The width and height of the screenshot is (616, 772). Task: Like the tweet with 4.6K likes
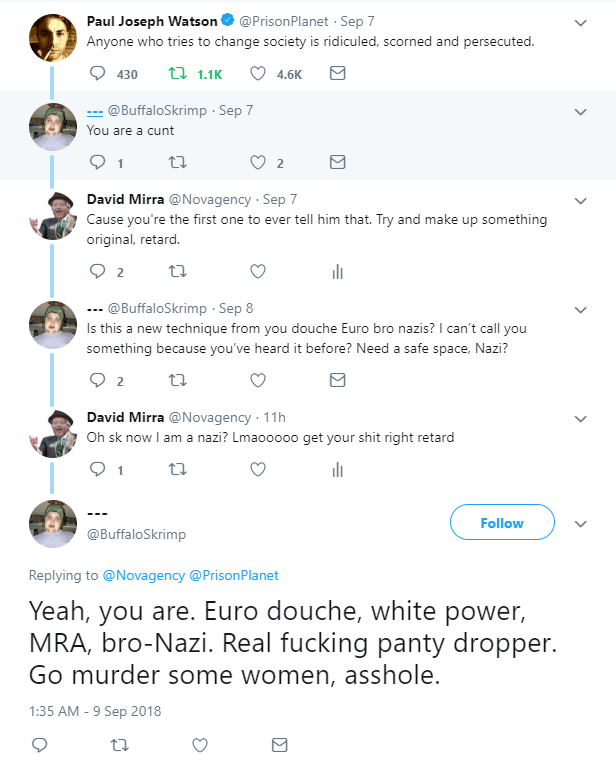pos(258,73)
